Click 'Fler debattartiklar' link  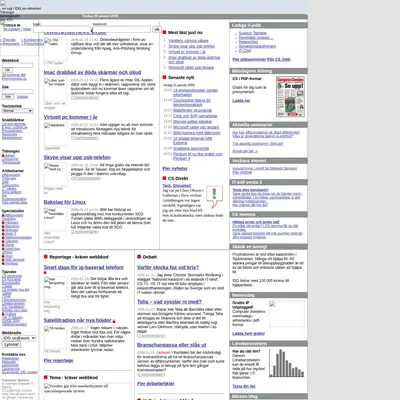click(x=156, y=384)
